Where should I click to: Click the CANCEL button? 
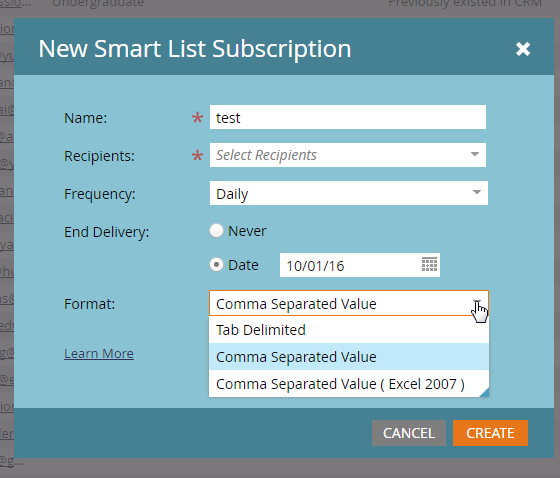tap(409, 433)
